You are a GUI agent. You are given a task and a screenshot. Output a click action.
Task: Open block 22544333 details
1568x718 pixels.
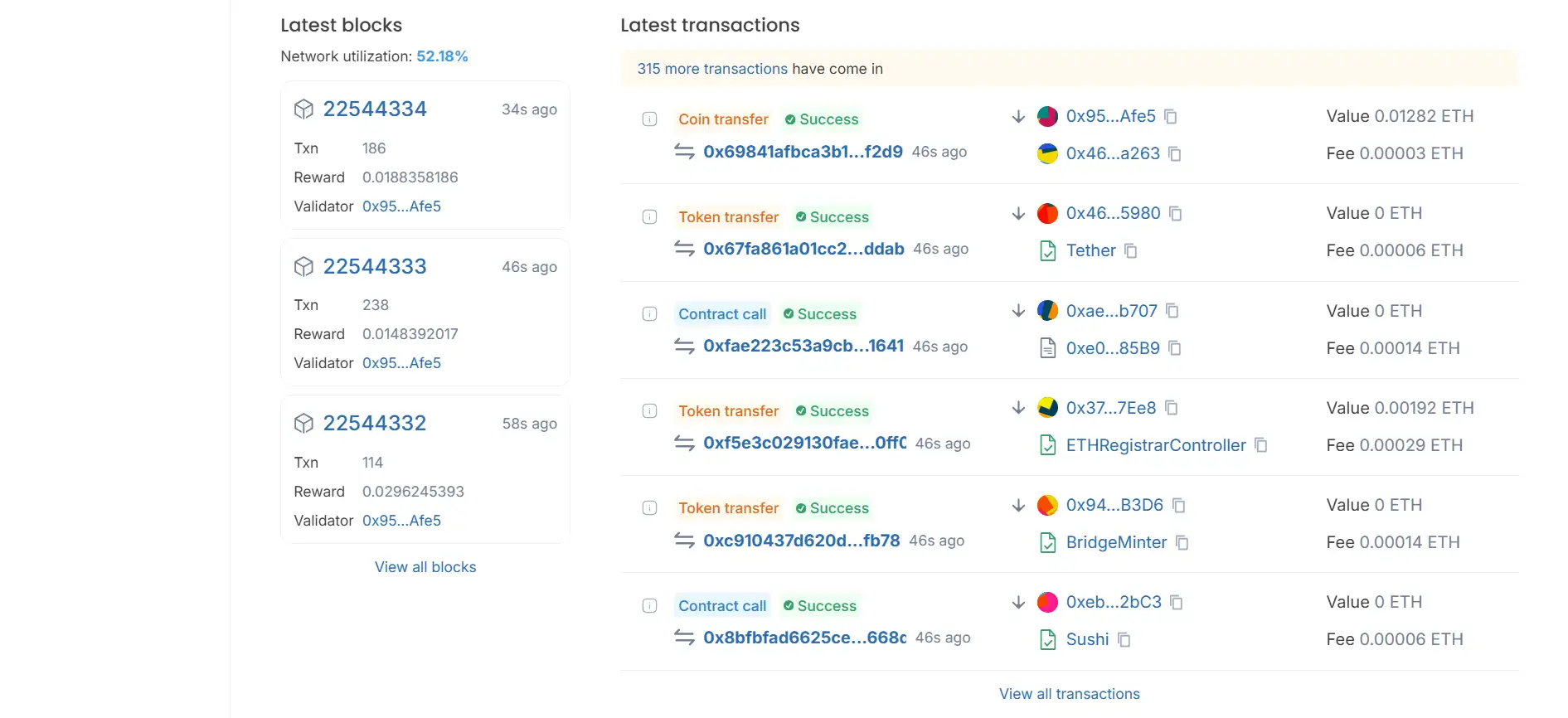(375, 267)
